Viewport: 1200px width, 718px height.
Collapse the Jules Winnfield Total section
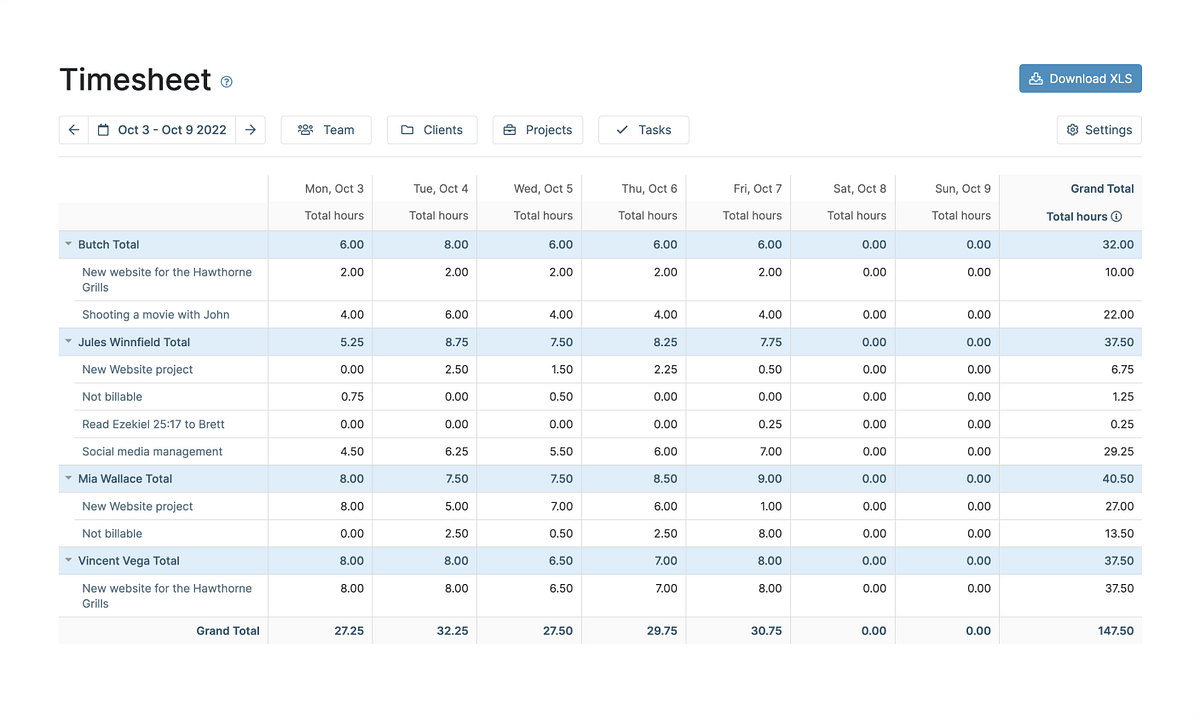coord(68,341)
